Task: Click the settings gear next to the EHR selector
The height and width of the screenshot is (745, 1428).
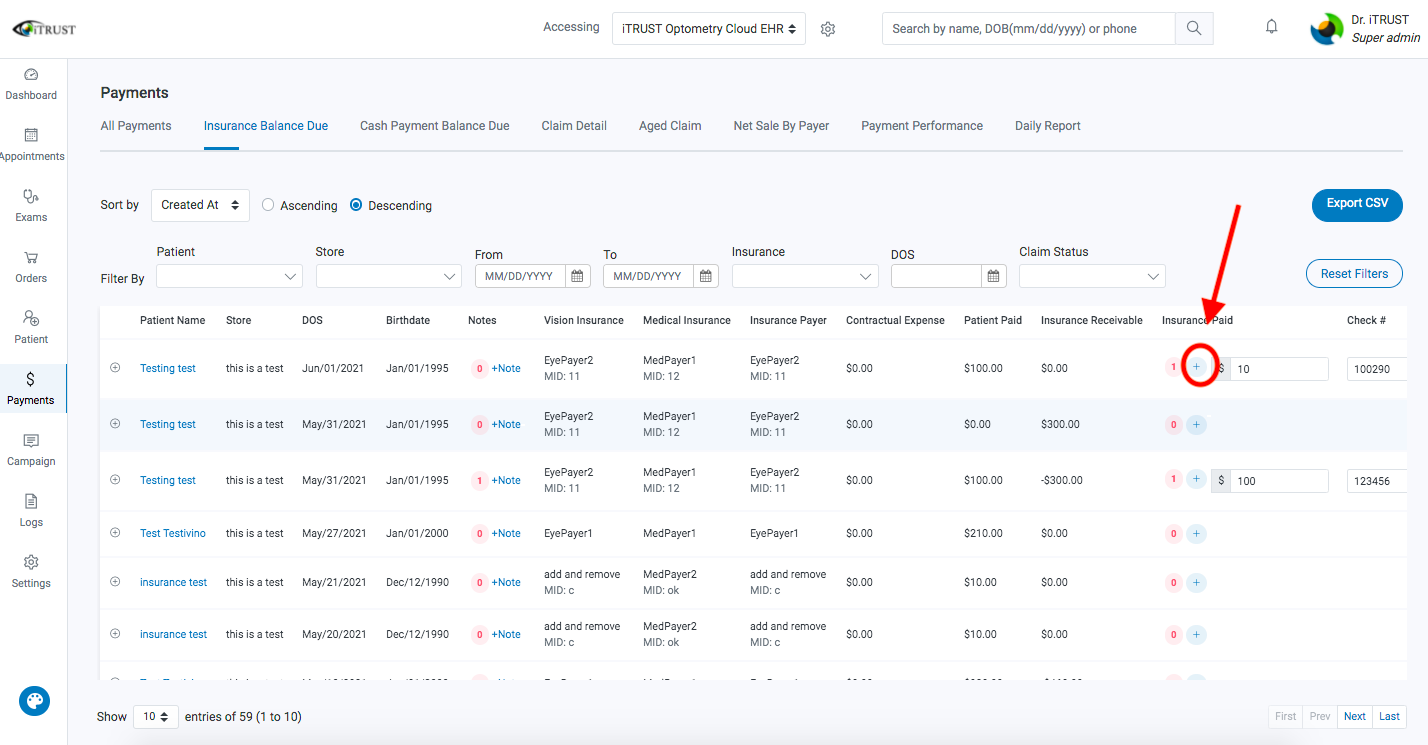Action: pos(827,29)
